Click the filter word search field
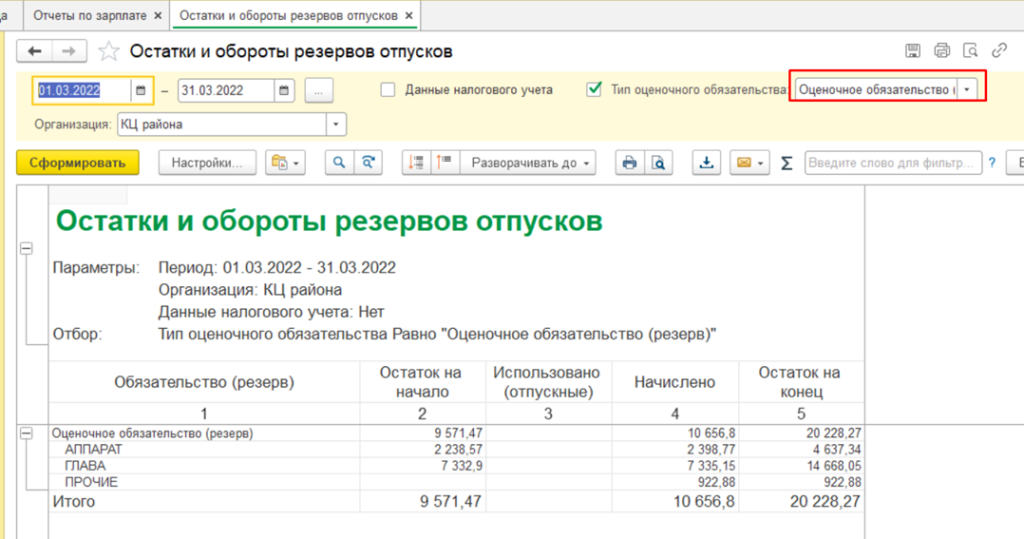This screenshot has height=539, width=1024. 892,163
